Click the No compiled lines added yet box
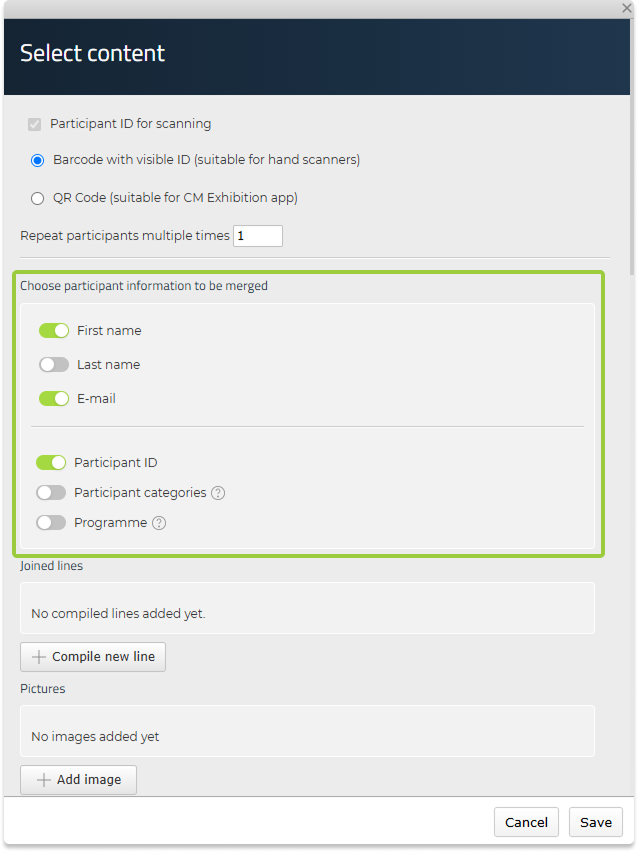The height and width of the screenshot is (852, 638). click(307, 609)
